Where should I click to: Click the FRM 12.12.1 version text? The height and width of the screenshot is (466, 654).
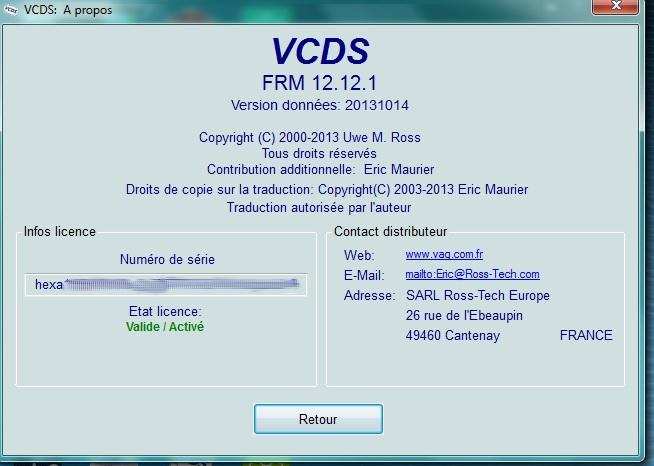[x=320, y=81]
